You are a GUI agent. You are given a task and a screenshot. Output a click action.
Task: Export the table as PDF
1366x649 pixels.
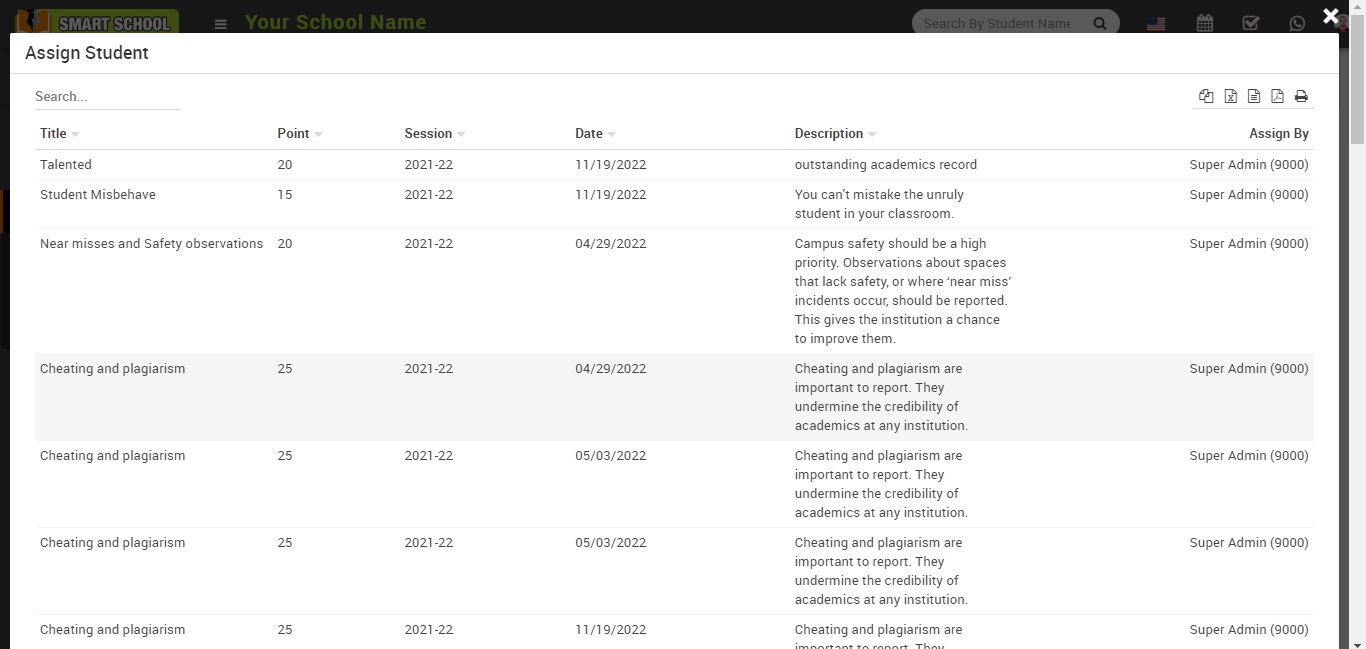[x=1277, y=96]
